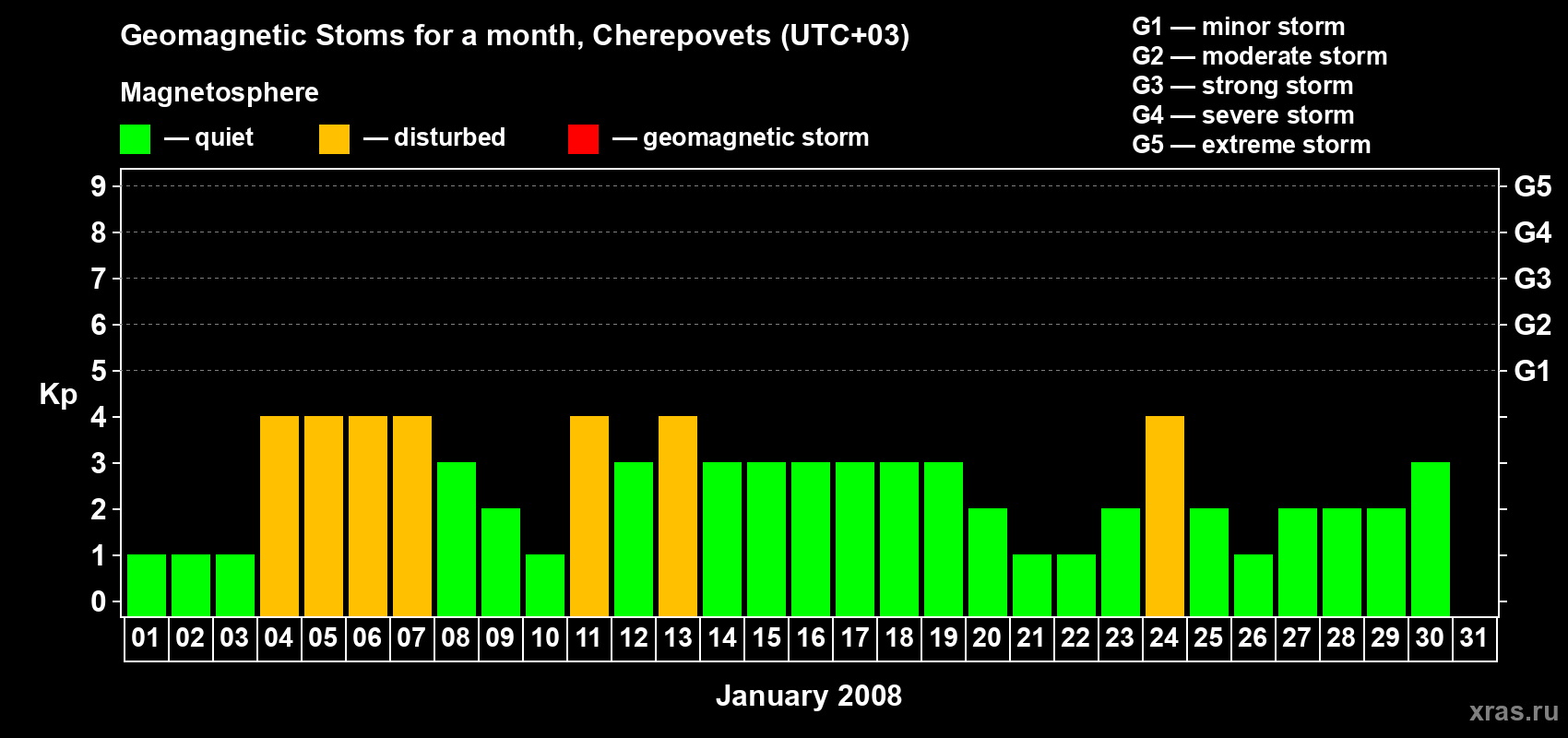This screenshot has width=1568, height=738.
Task: Select the date label 01 on the axis
Action: click(x=146, y=638)
